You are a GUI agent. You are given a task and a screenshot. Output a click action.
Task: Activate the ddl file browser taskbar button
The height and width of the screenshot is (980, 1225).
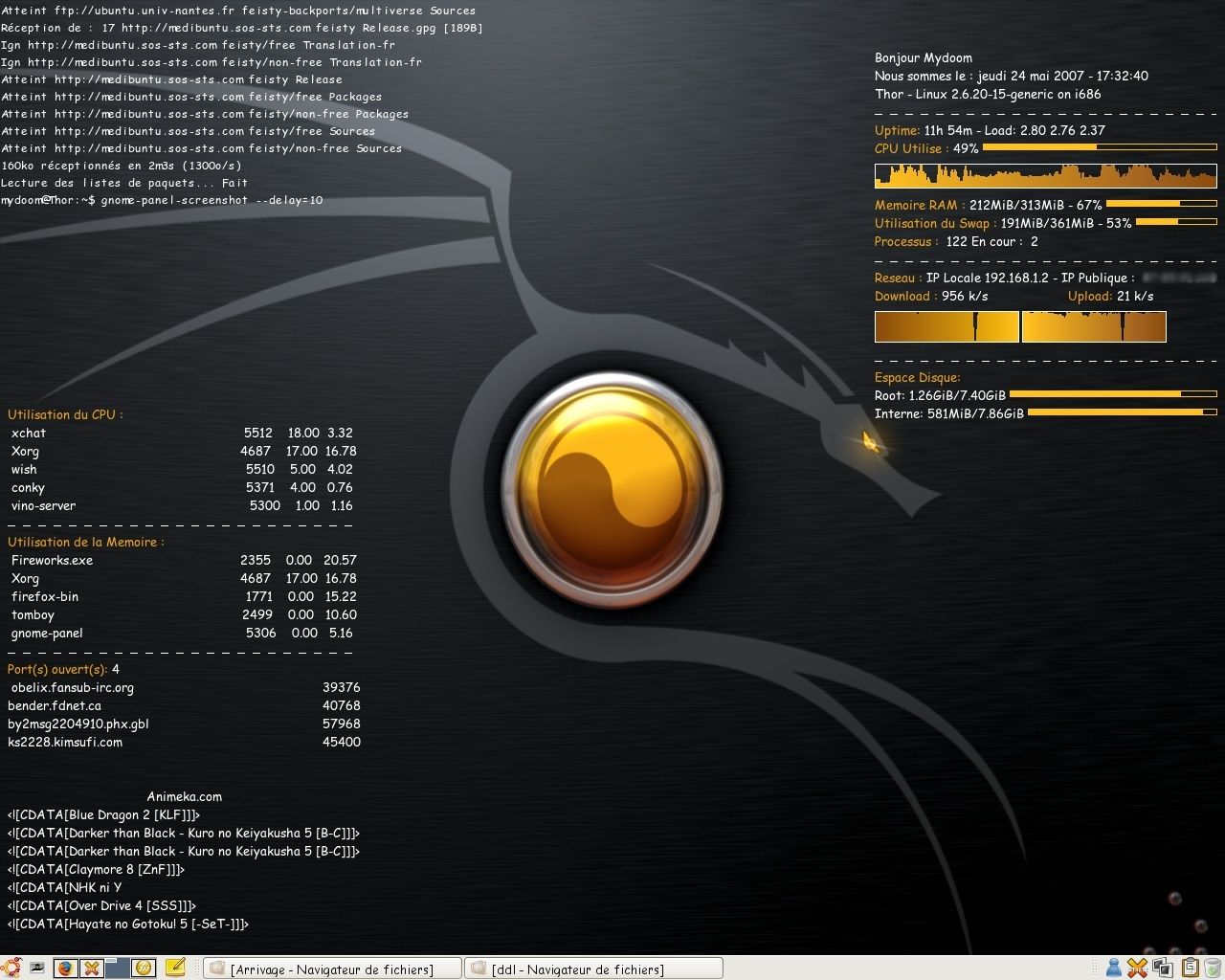point(593,969)
